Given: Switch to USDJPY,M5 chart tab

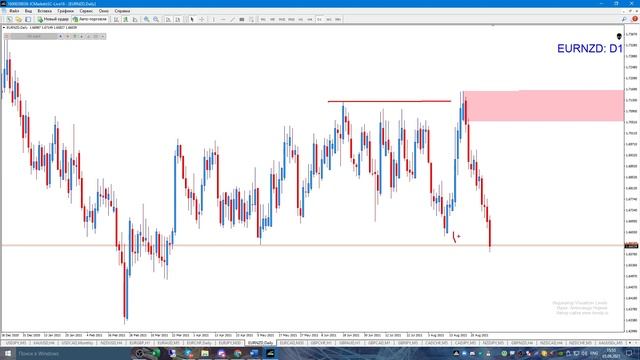Looking at the screenshot, I should coord(16,343).
